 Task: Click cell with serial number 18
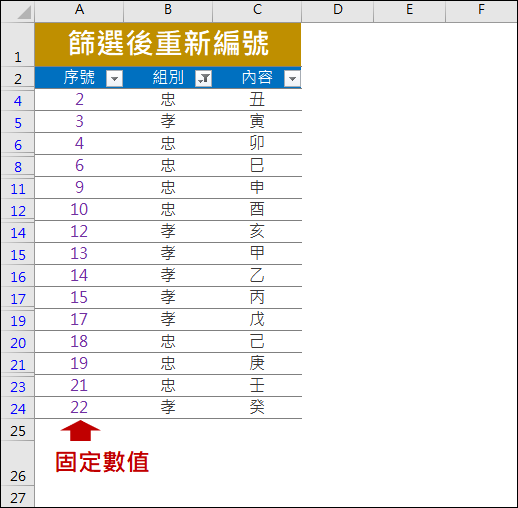click(x=79, y=342)
